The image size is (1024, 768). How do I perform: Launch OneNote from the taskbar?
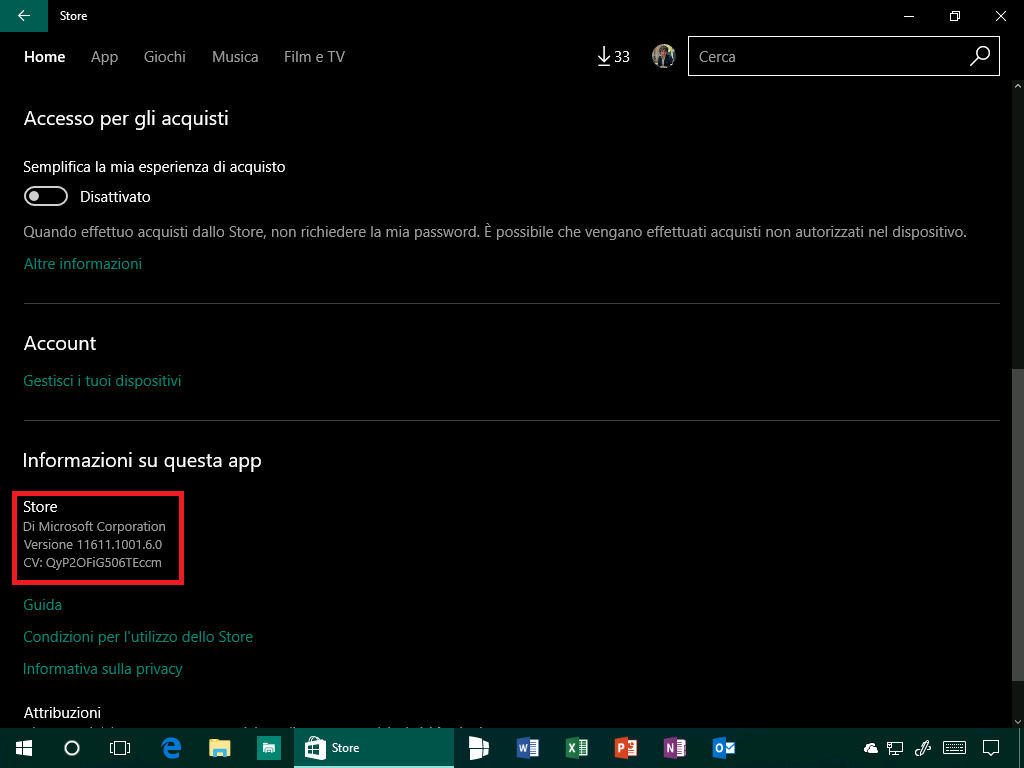pyautogui.click(x=675, y=748)
